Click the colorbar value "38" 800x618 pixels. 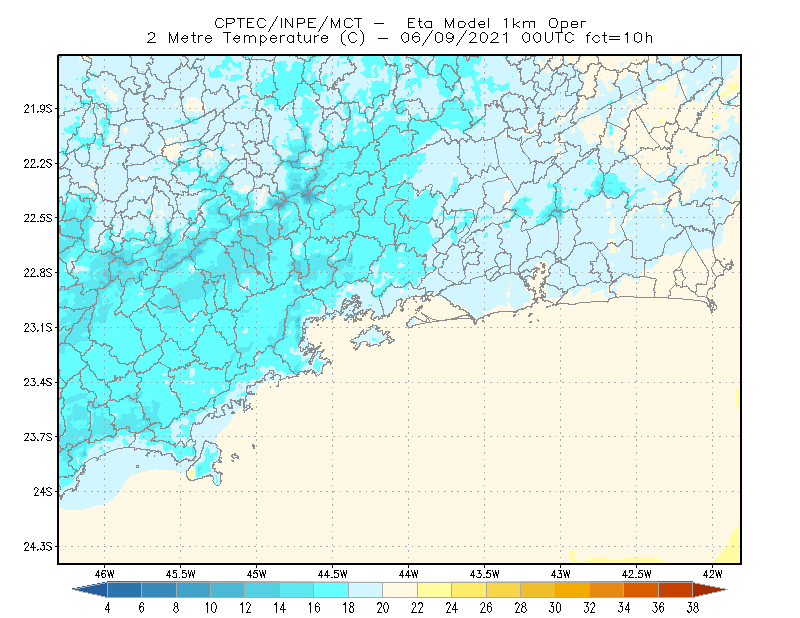pos(693,608)
